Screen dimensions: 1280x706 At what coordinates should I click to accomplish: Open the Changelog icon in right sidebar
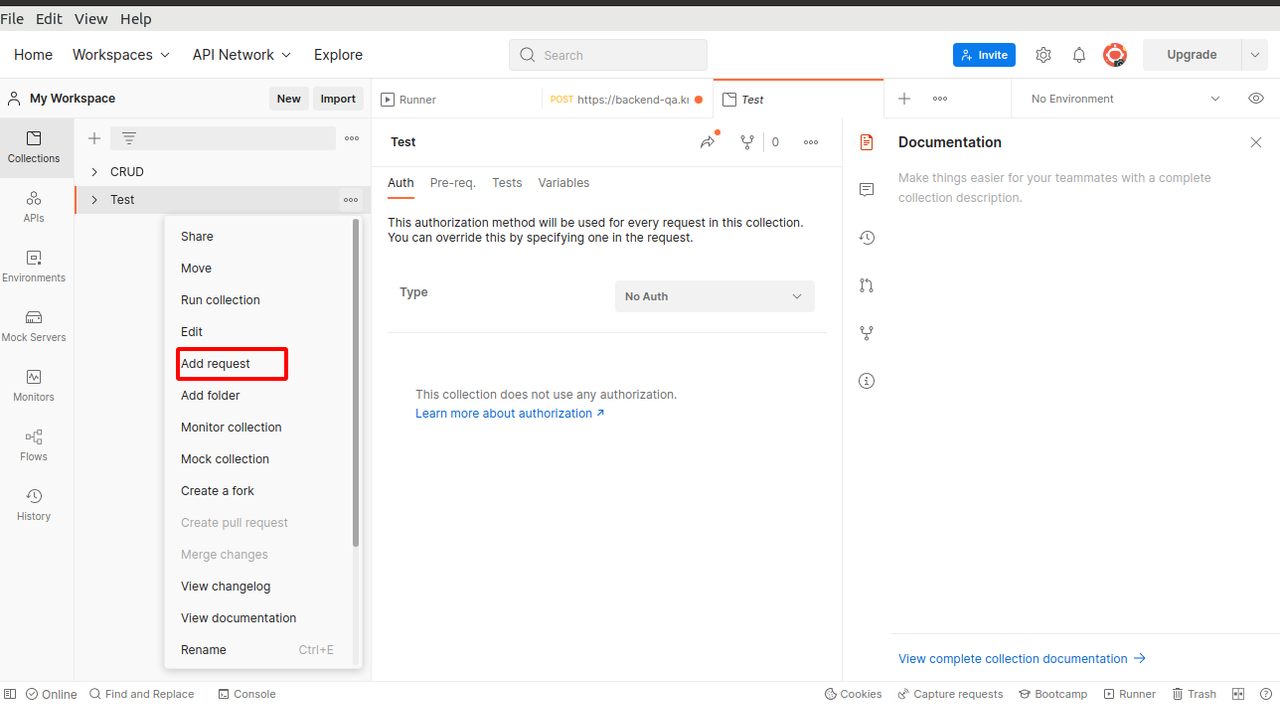point(867,237)
